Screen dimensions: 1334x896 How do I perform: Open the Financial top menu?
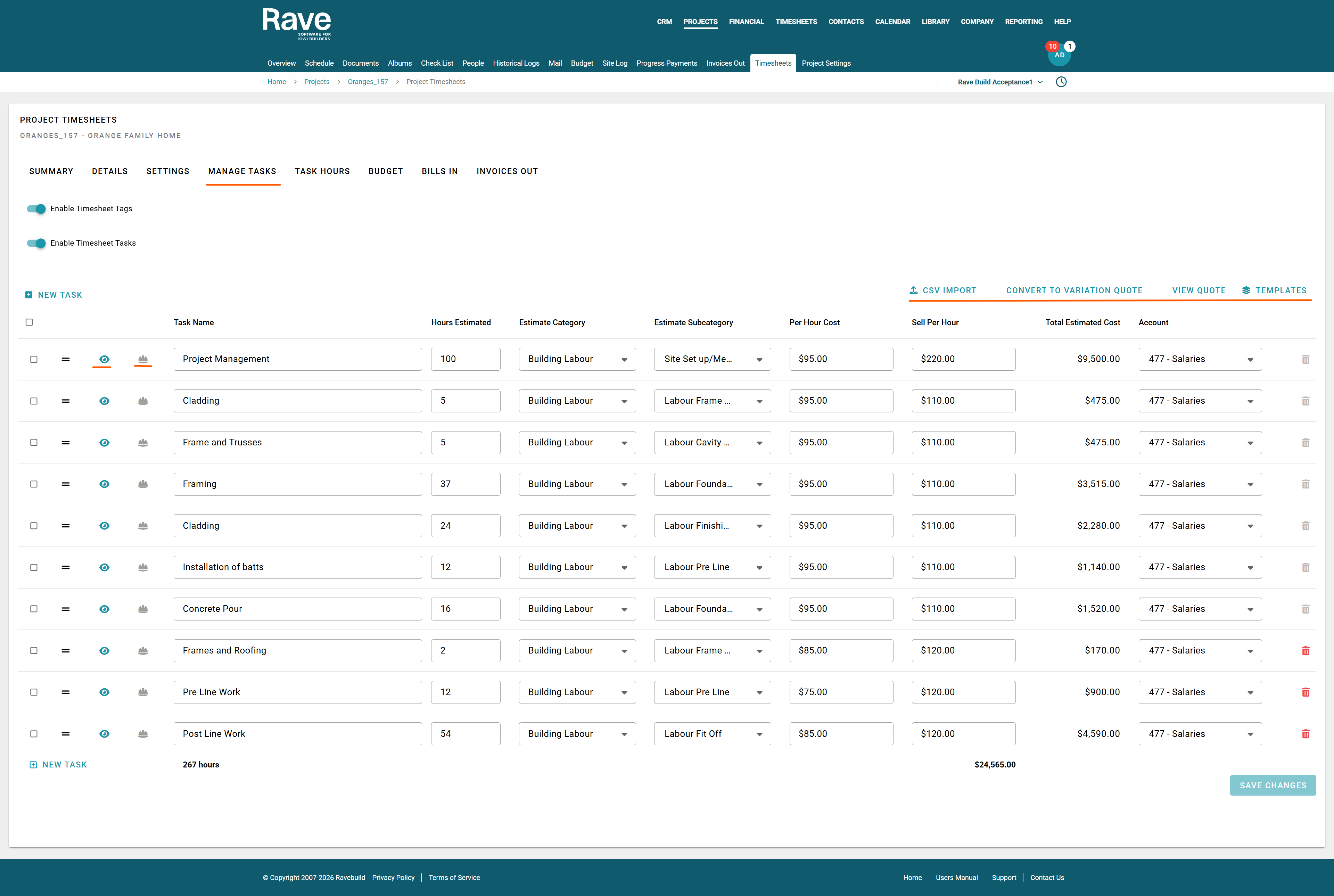click(x=746, y=22)
